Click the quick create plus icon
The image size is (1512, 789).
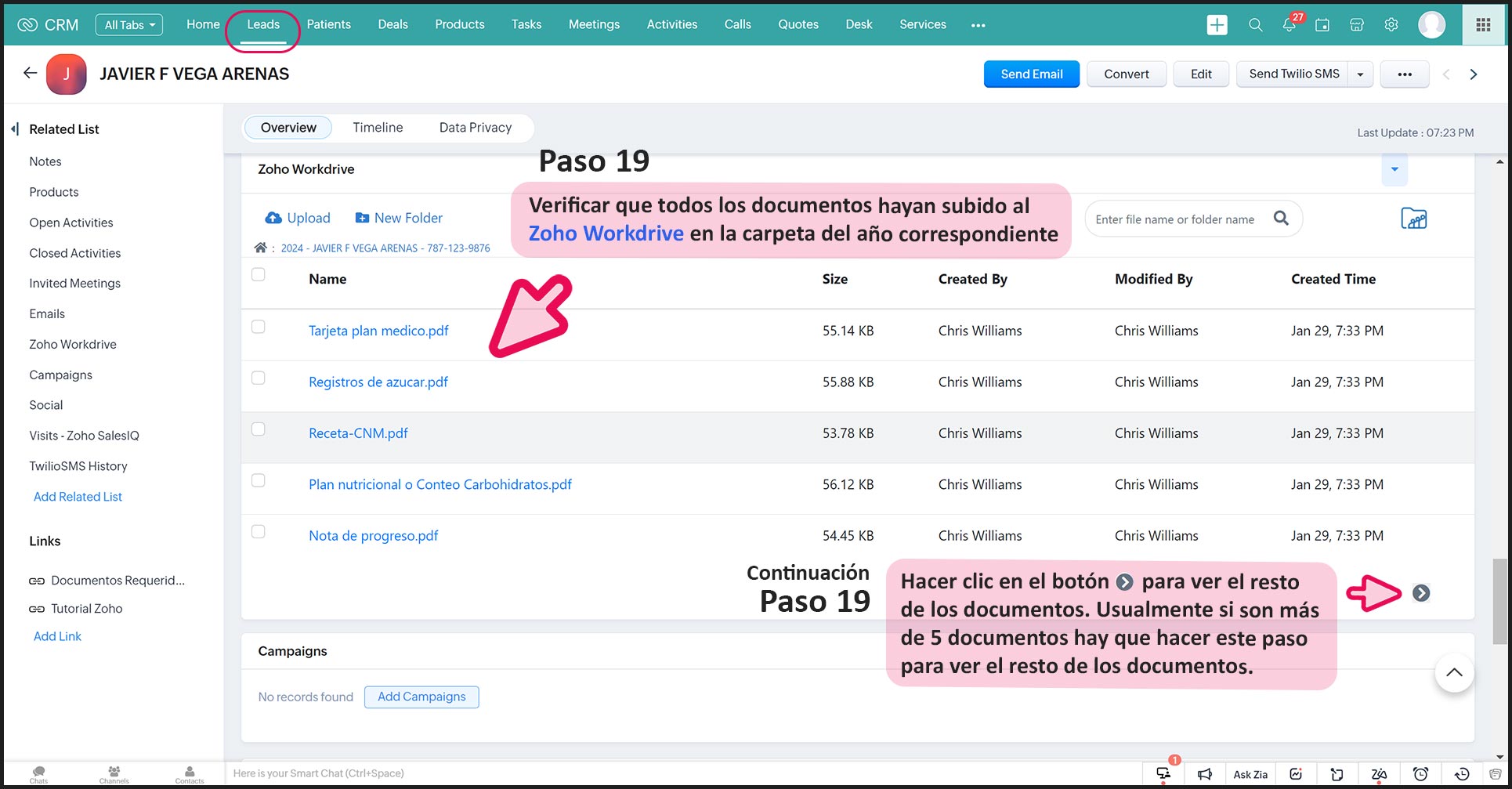point(1217,25)
